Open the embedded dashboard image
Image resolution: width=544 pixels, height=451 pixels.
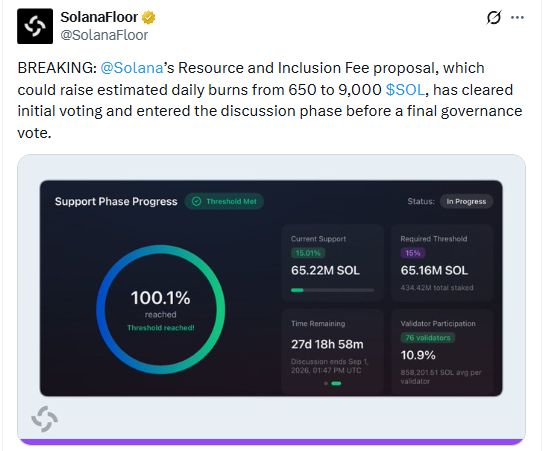click(x=271, y=300)
